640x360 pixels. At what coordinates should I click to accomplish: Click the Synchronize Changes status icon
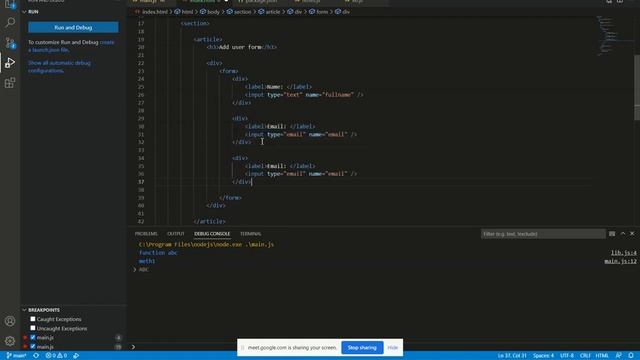36,356
